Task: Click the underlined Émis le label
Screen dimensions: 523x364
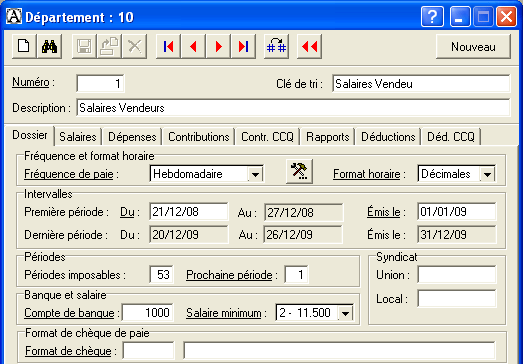Action: pyautogui.click(x=384, y=212)
